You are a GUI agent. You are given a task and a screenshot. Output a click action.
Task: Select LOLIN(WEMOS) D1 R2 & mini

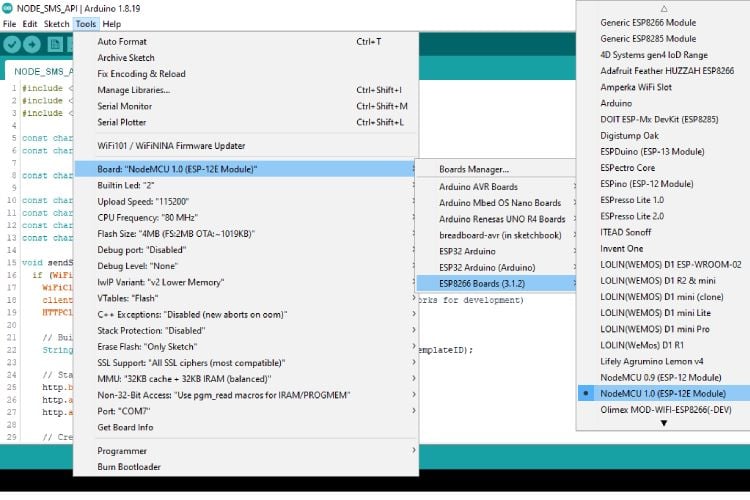pos(663,280)
